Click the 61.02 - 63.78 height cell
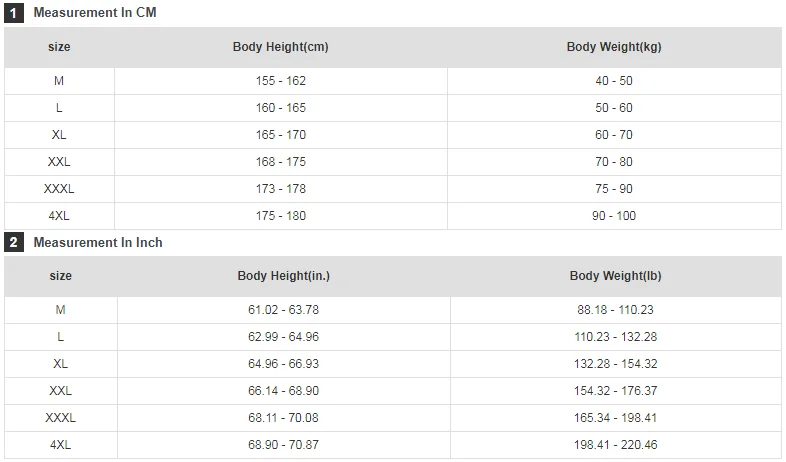This screenshot has width=786, height=462. click(x=283, y=310)
